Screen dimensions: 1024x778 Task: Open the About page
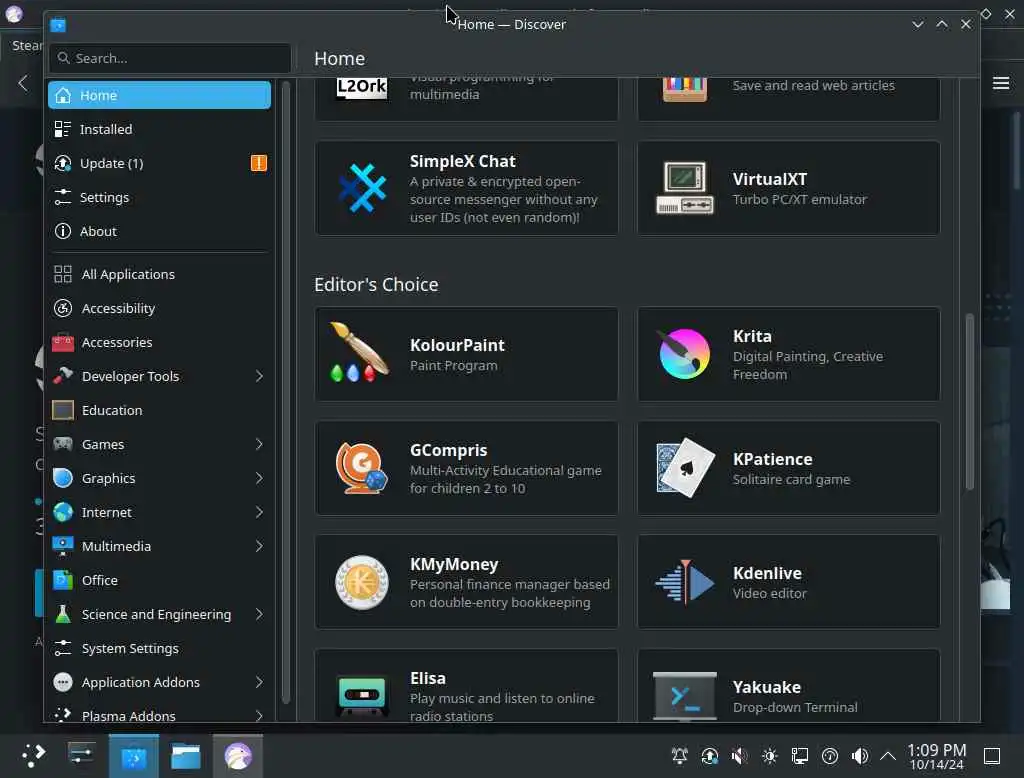coord(159,231)
